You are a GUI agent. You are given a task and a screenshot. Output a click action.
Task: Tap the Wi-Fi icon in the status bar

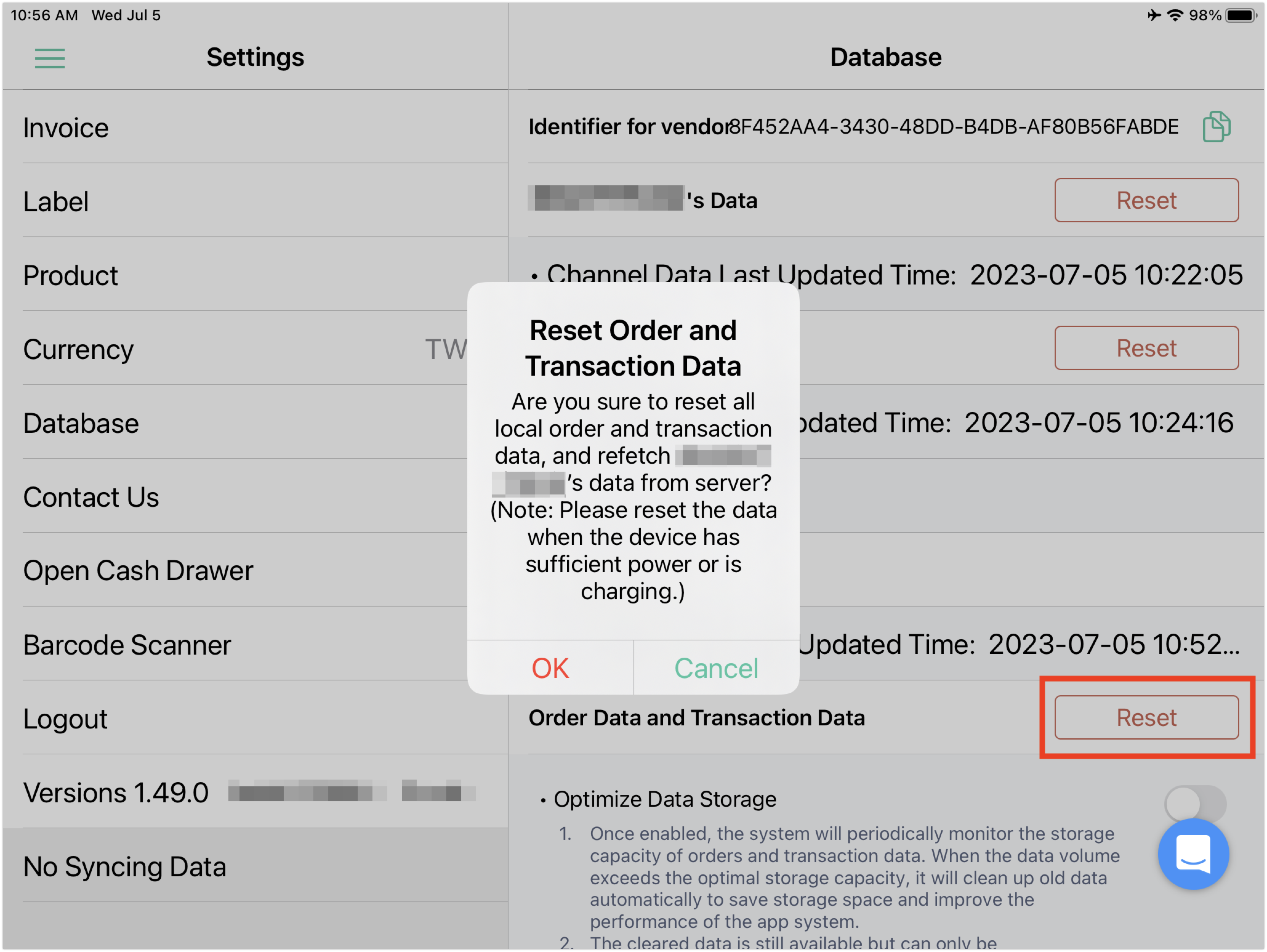1175,15
